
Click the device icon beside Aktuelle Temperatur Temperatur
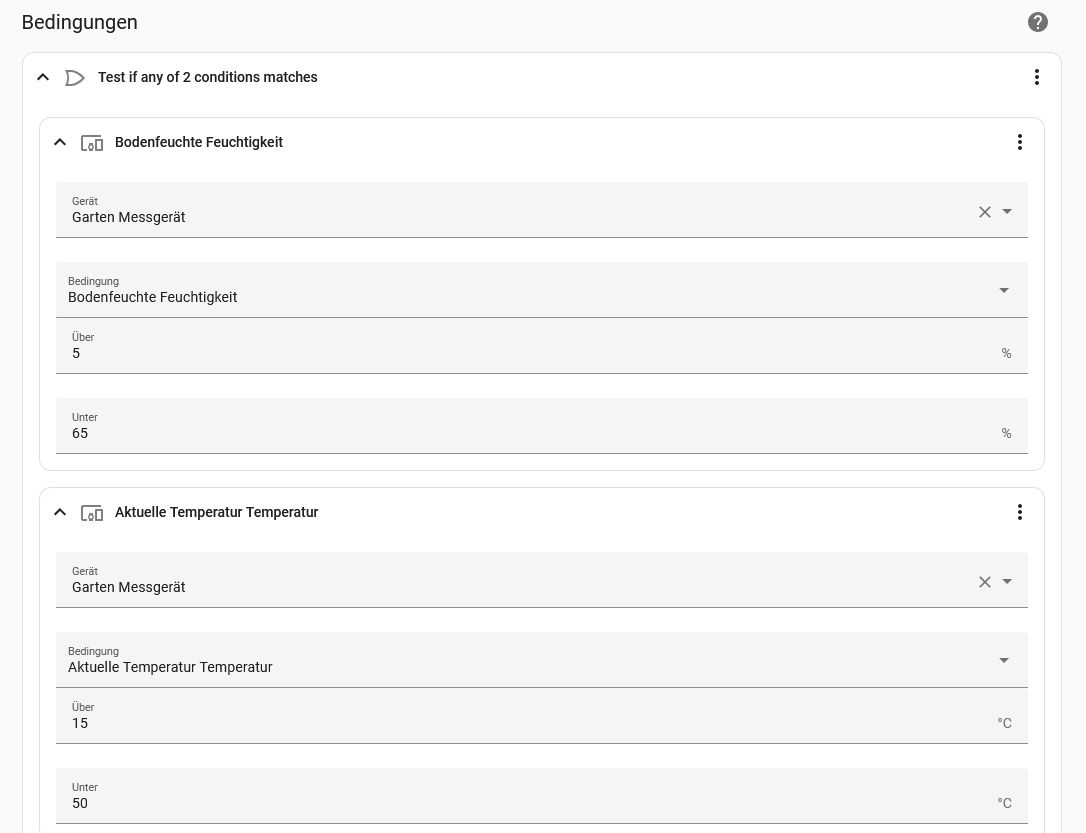[x=92, y=513]
